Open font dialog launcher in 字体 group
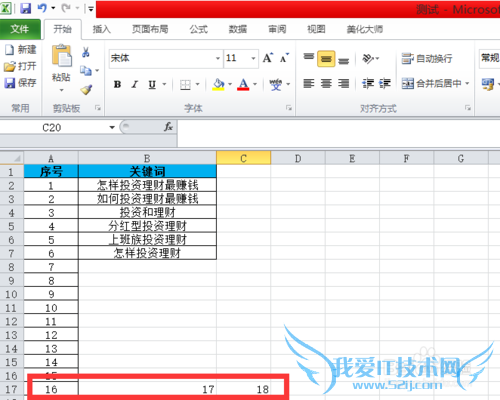 tap(289, 108)
